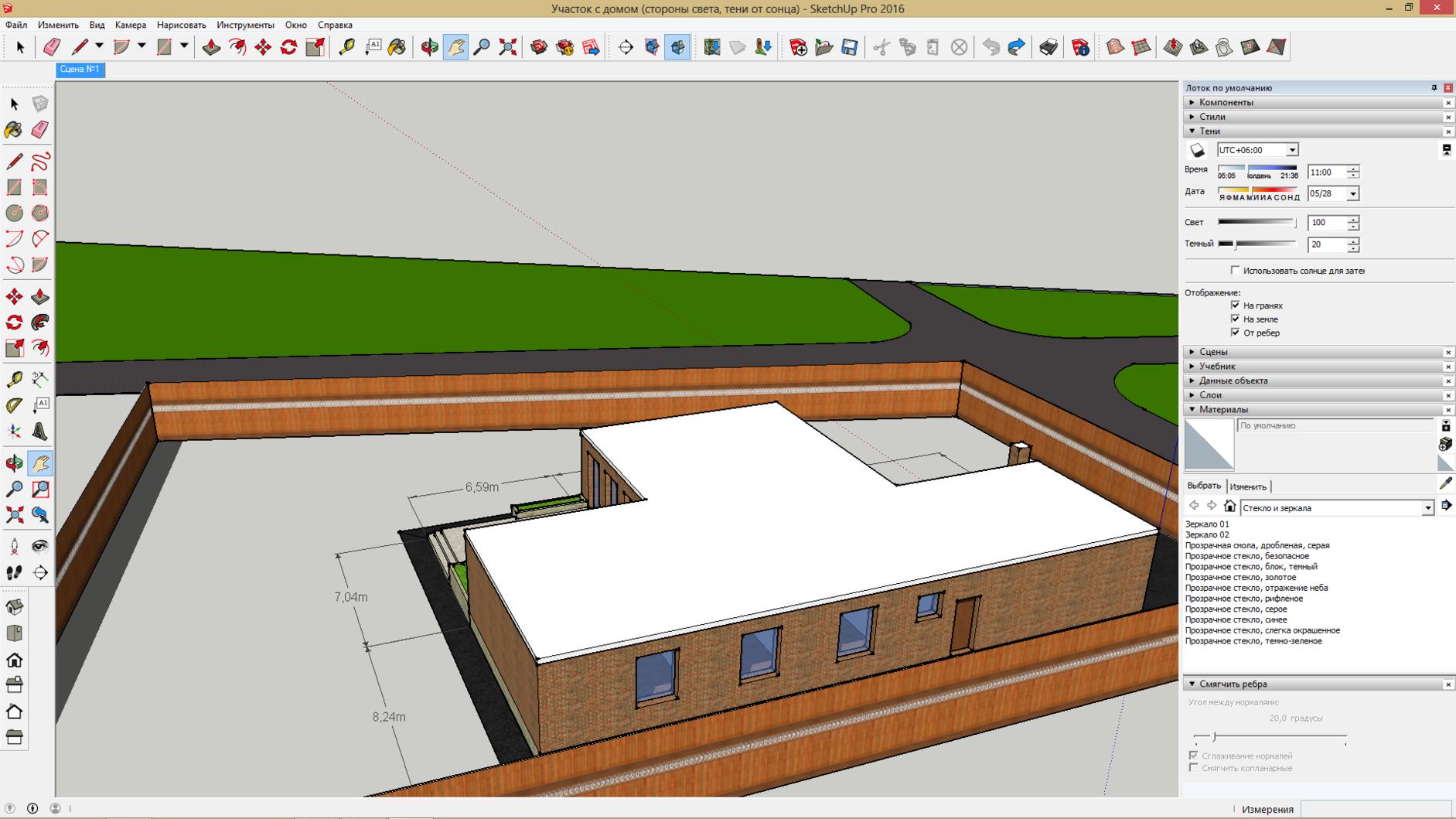The height and width of the screenshot is (819, 1456).
Task: Toggle the "На гранях" shadow checkbox
Action: point(1235,305)
